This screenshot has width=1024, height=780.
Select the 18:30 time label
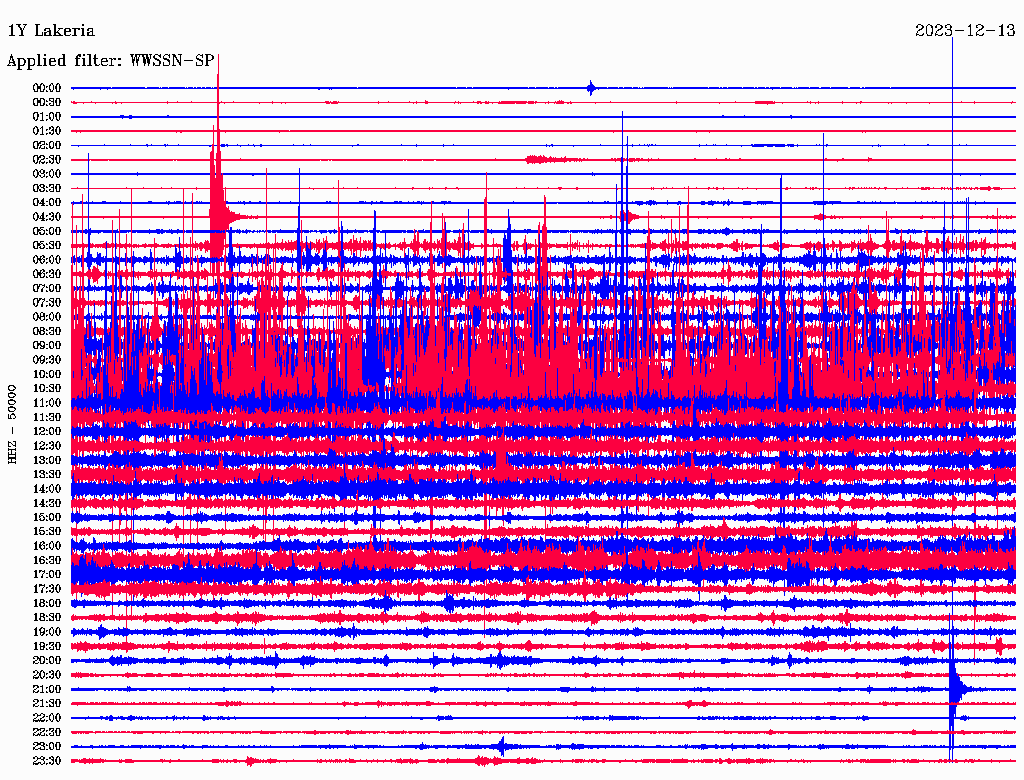(x=47, y=618)
